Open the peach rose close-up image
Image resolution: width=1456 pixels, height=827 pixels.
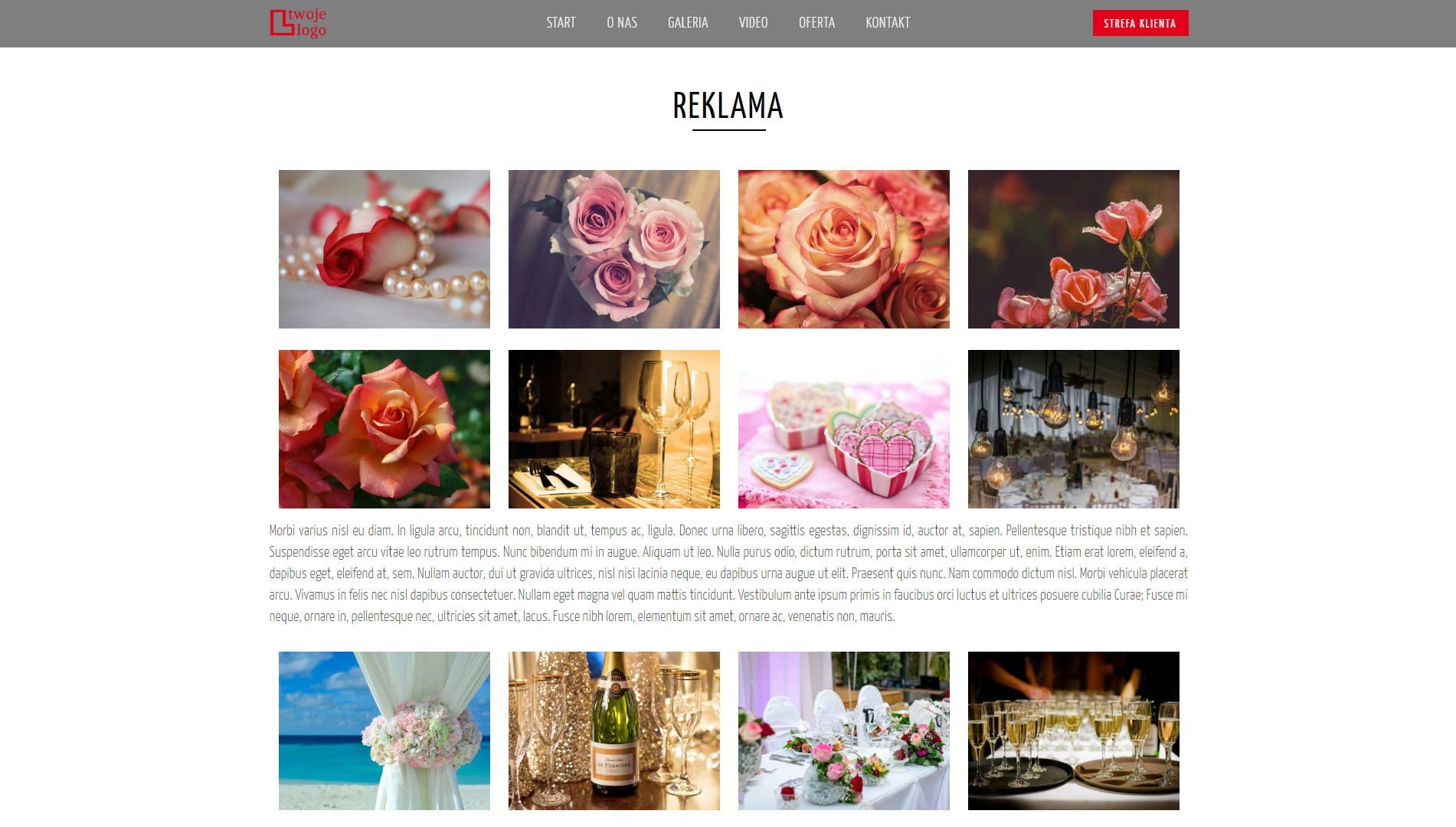tap(844, 249)
